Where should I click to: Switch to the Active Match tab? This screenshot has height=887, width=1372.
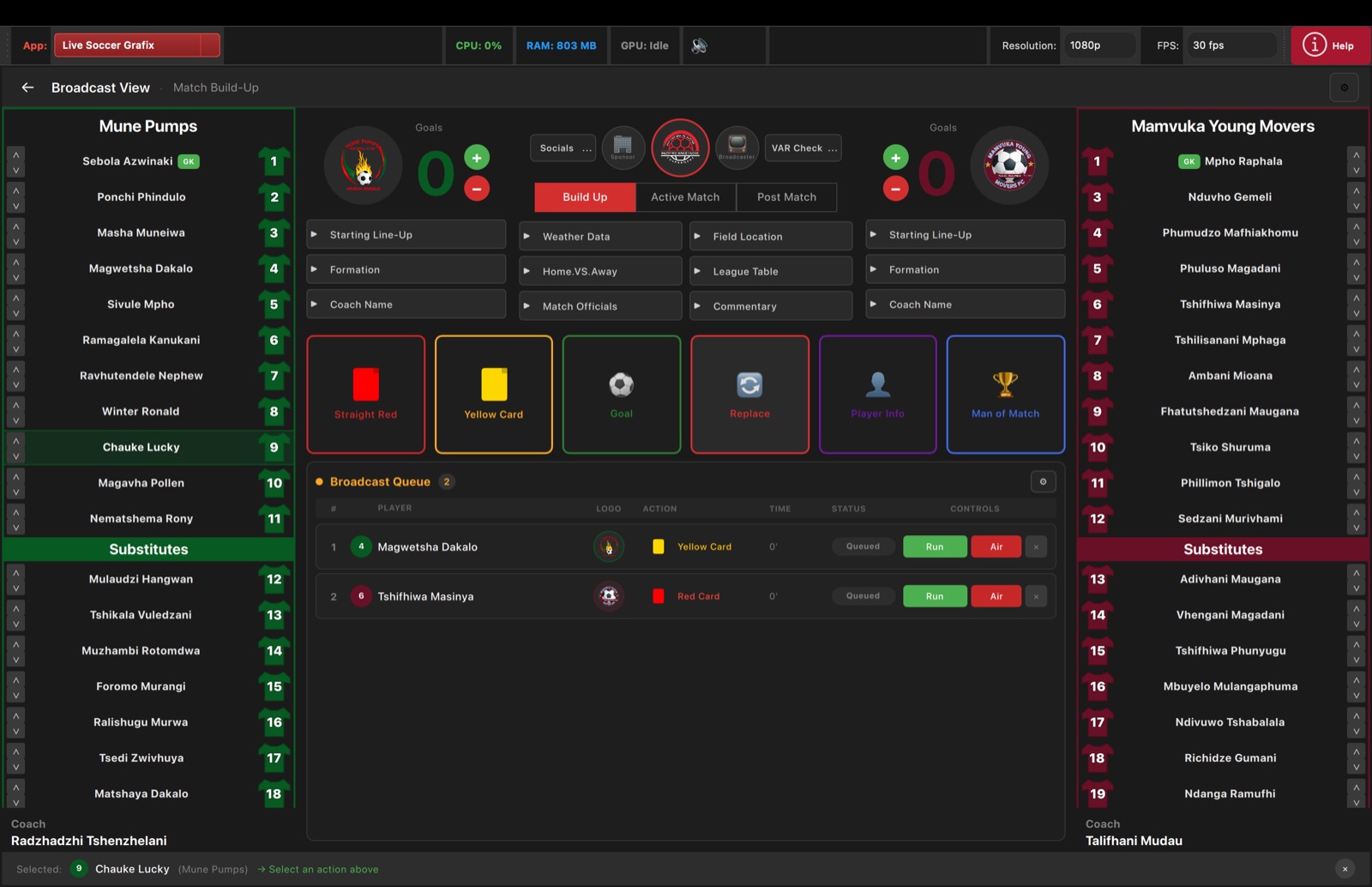pyautogui.click(x=685, y=197)
